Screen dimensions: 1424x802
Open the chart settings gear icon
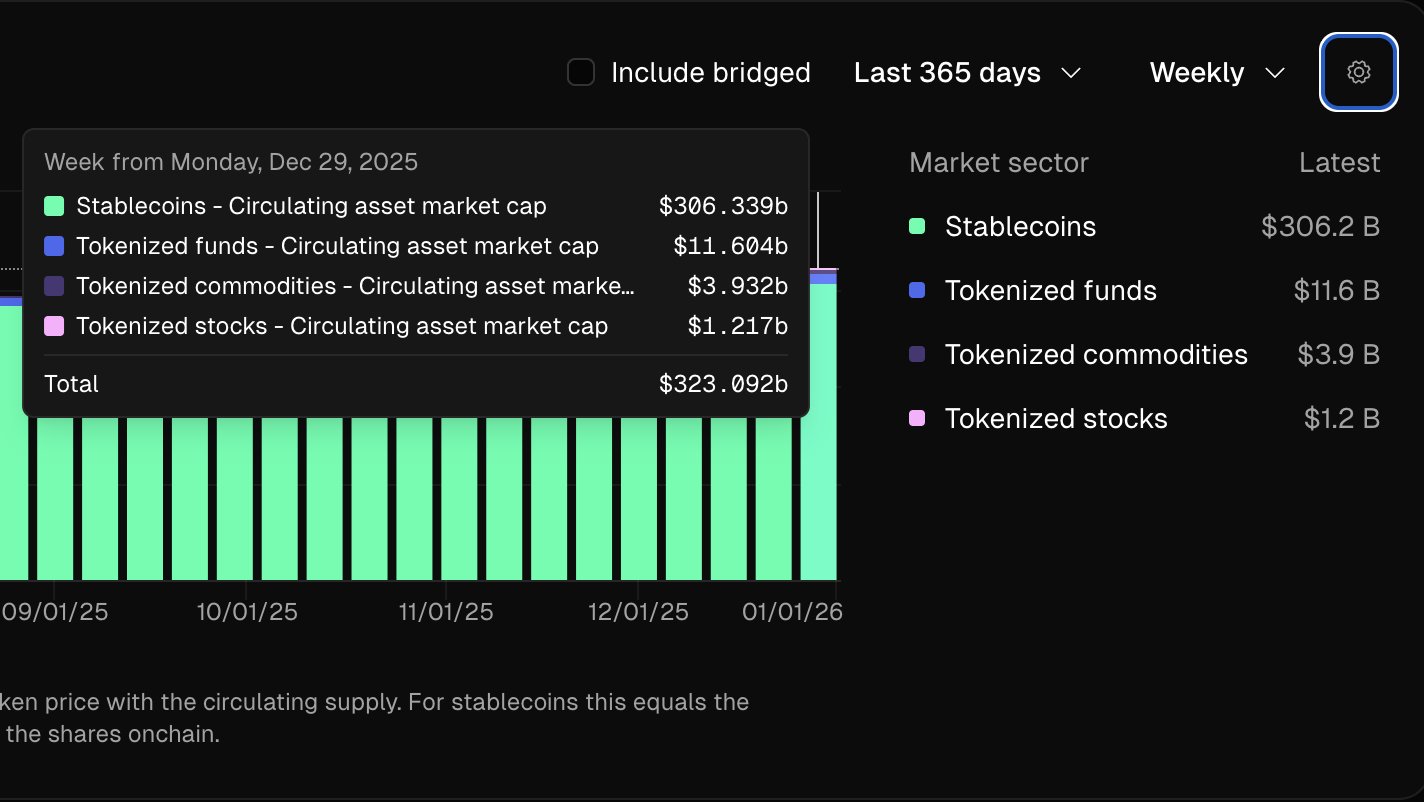point(1358,72)
